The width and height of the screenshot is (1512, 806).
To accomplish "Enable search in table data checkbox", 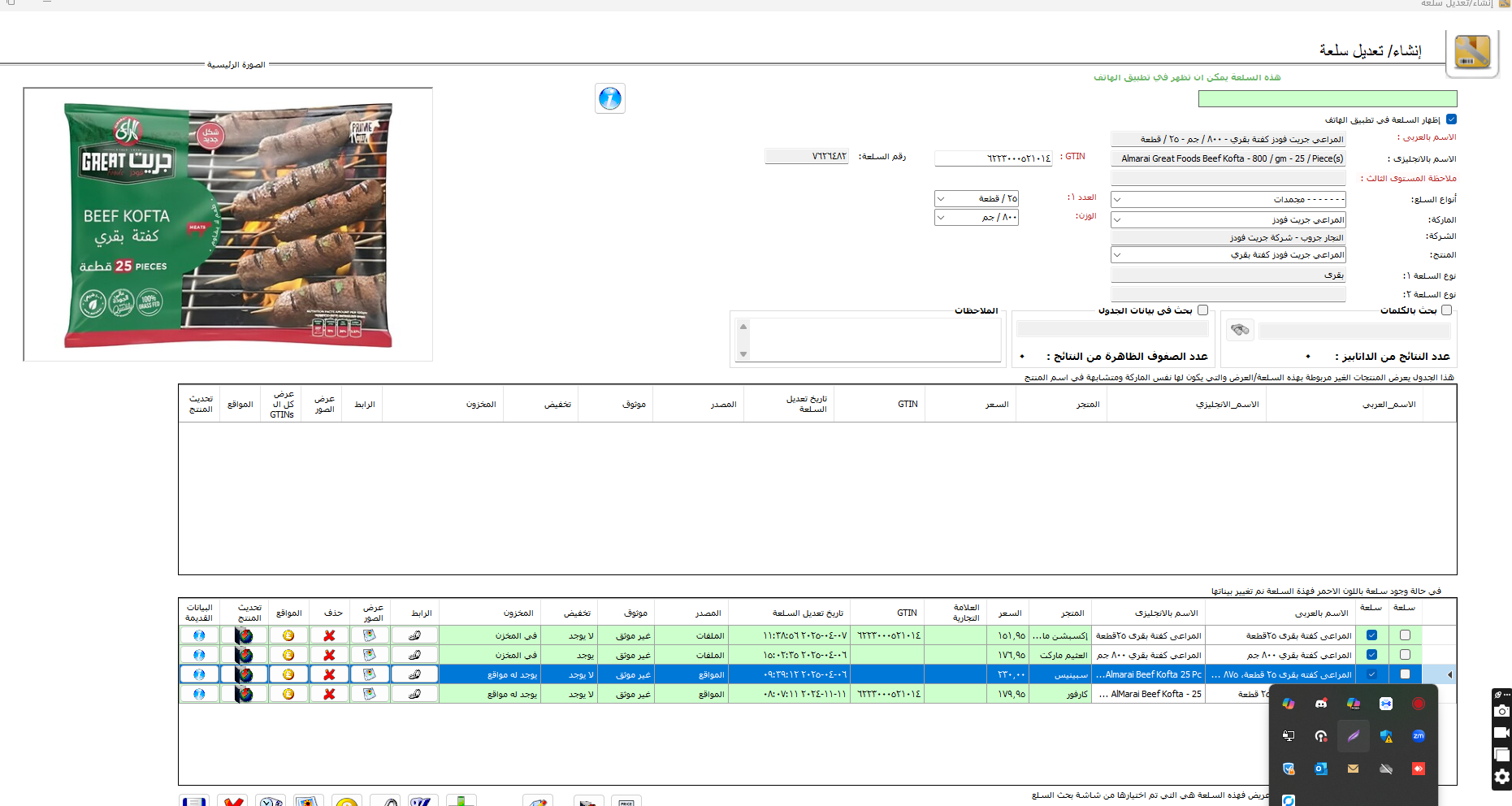I will pyautogui.click(x=1202, y=310).
